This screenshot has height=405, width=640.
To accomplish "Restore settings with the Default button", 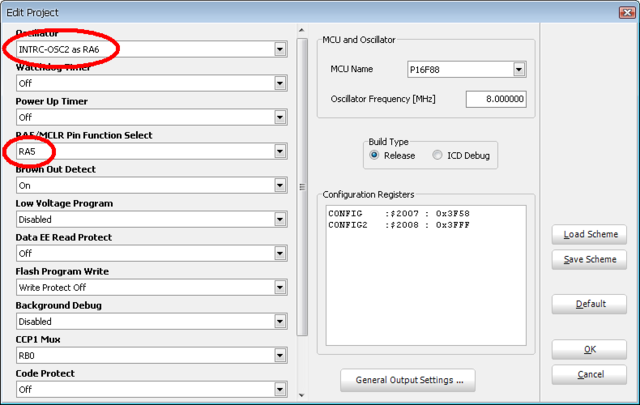I will [589, 304].
